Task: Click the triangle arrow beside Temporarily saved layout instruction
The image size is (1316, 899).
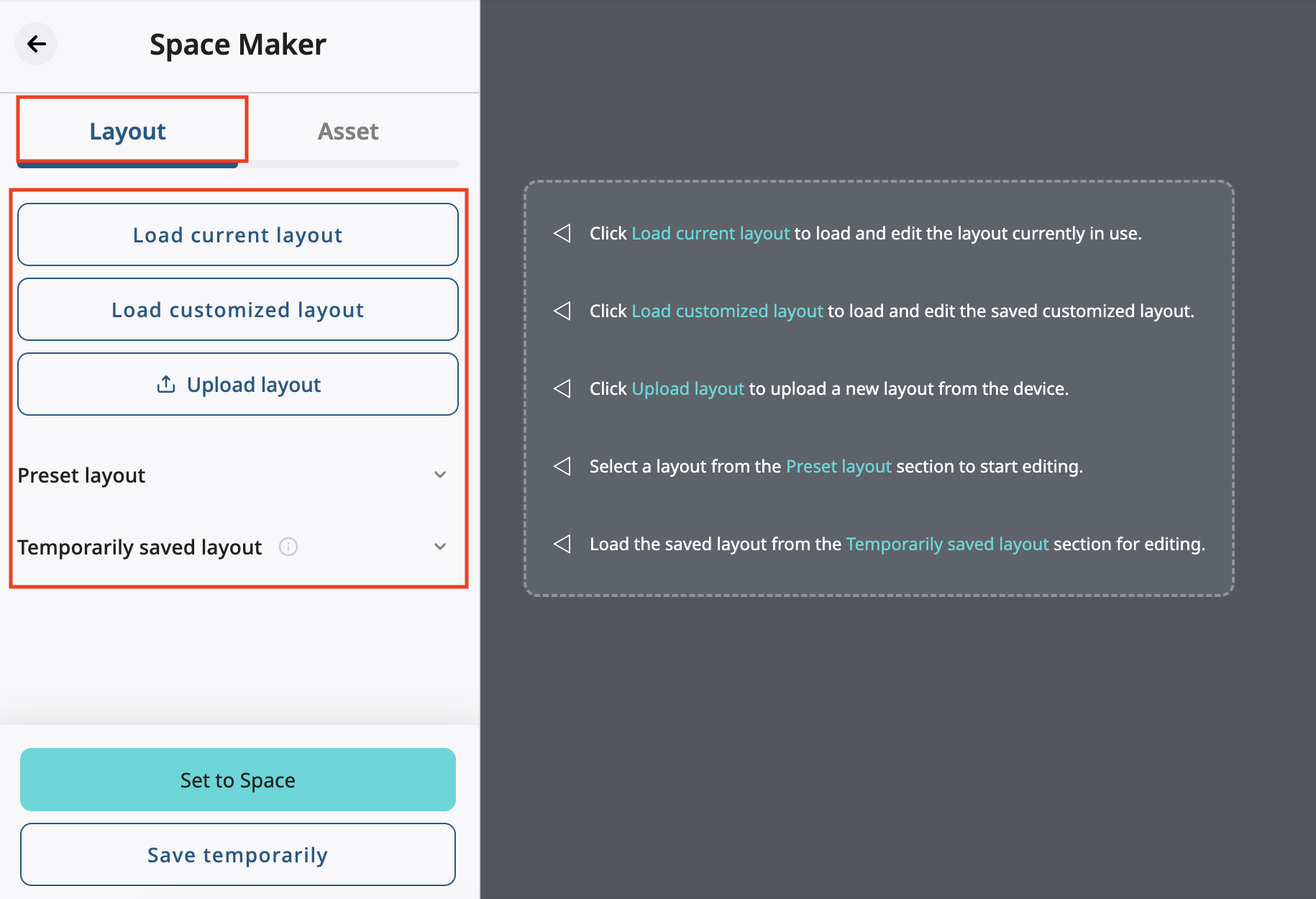Action: pos(563,544)
